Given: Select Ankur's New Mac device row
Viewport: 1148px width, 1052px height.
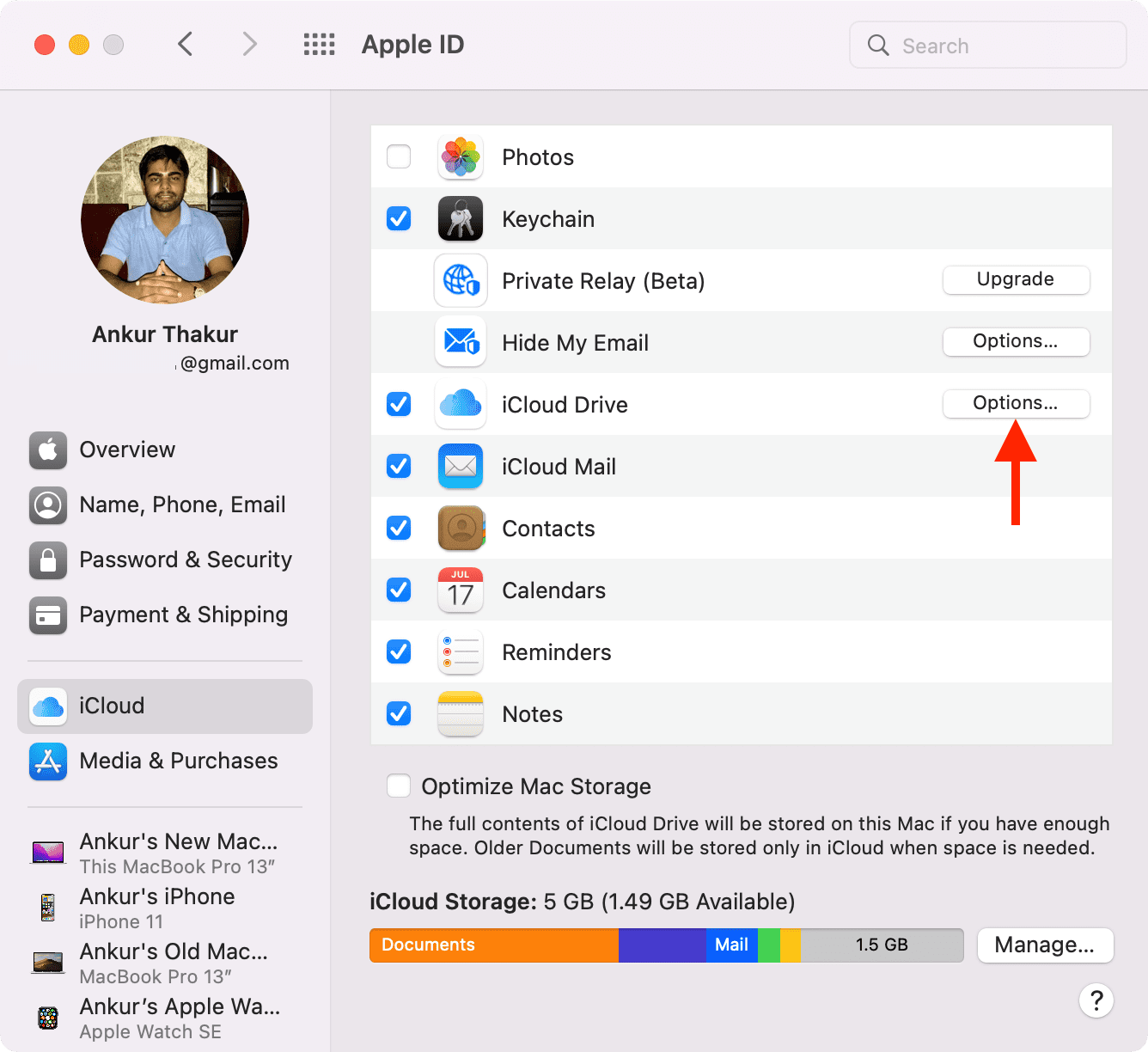Looking at the screenshot, I should click(x=165, y=853).
